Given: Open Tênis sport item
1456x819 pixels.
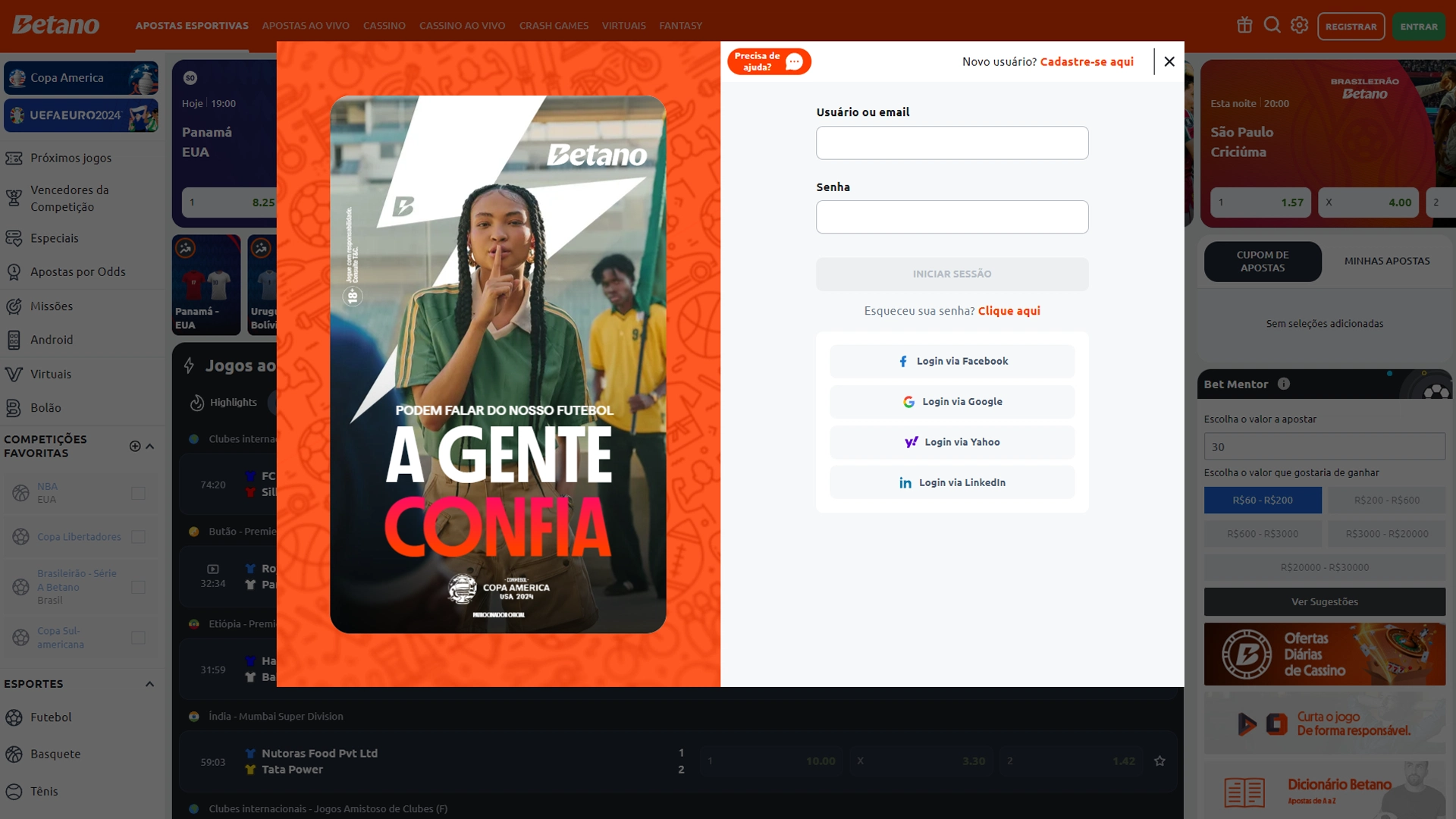Looking at the screenshot, I should pyautogui.click(x=82, y=791).
